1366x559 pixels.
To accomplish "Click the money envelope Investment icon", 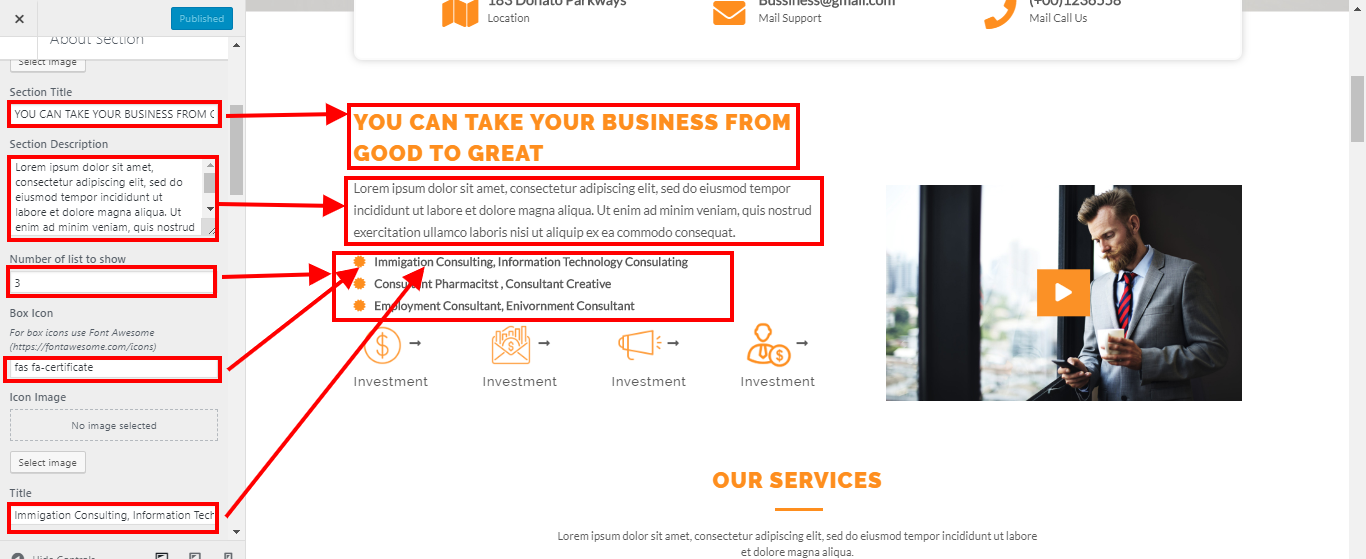I will coord(511,345).
